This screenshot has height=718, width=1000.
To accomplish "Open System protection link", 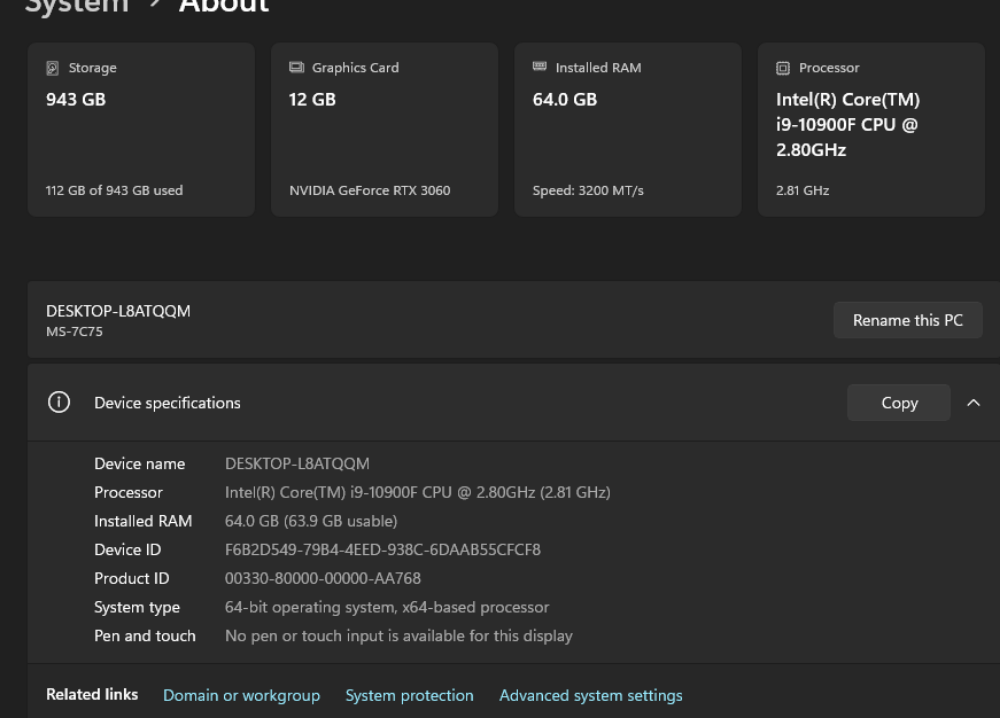I will tap(409, 695).
